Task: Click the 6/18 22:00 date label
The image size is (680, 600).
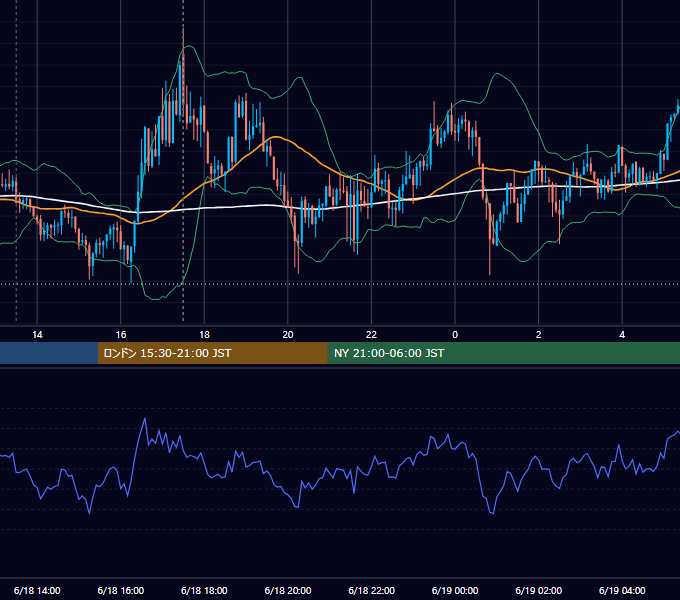Action: coord(372,590)
